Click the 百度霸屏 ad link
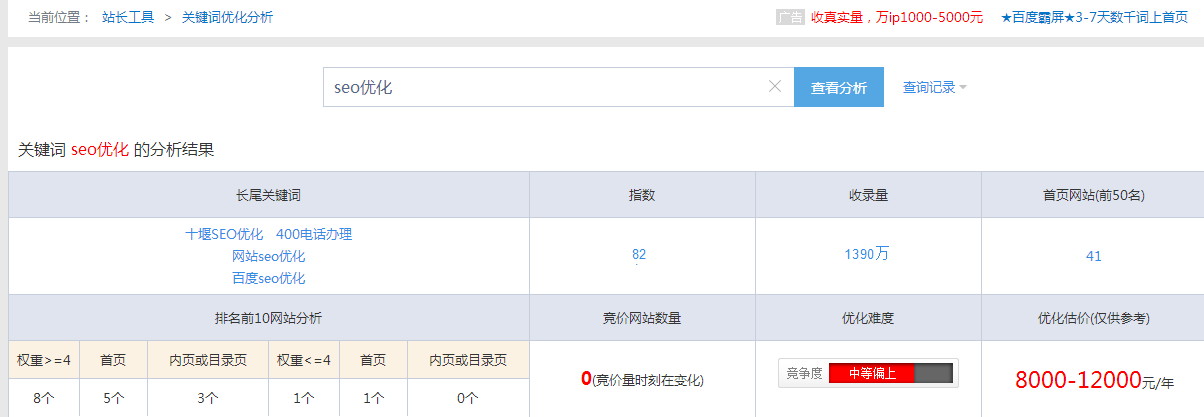This screenshot has width=1204, height=417. 1094,17
